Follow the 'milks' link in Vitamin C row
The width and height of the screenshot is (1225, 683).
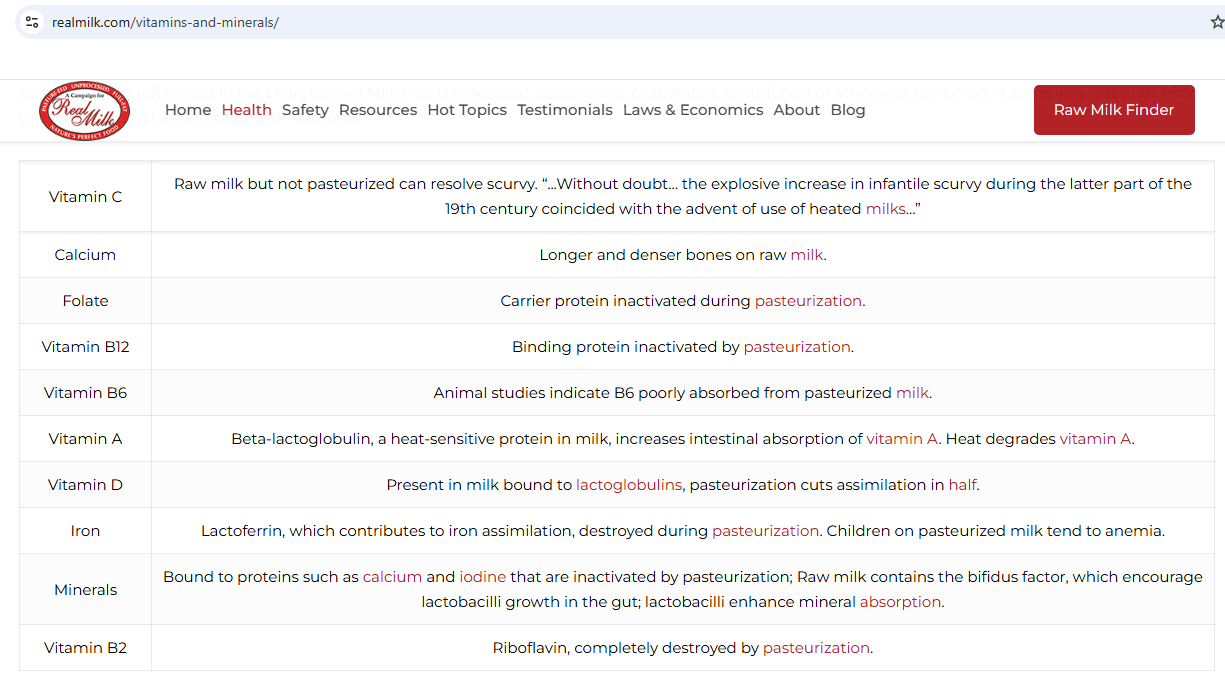pos(886,209)
